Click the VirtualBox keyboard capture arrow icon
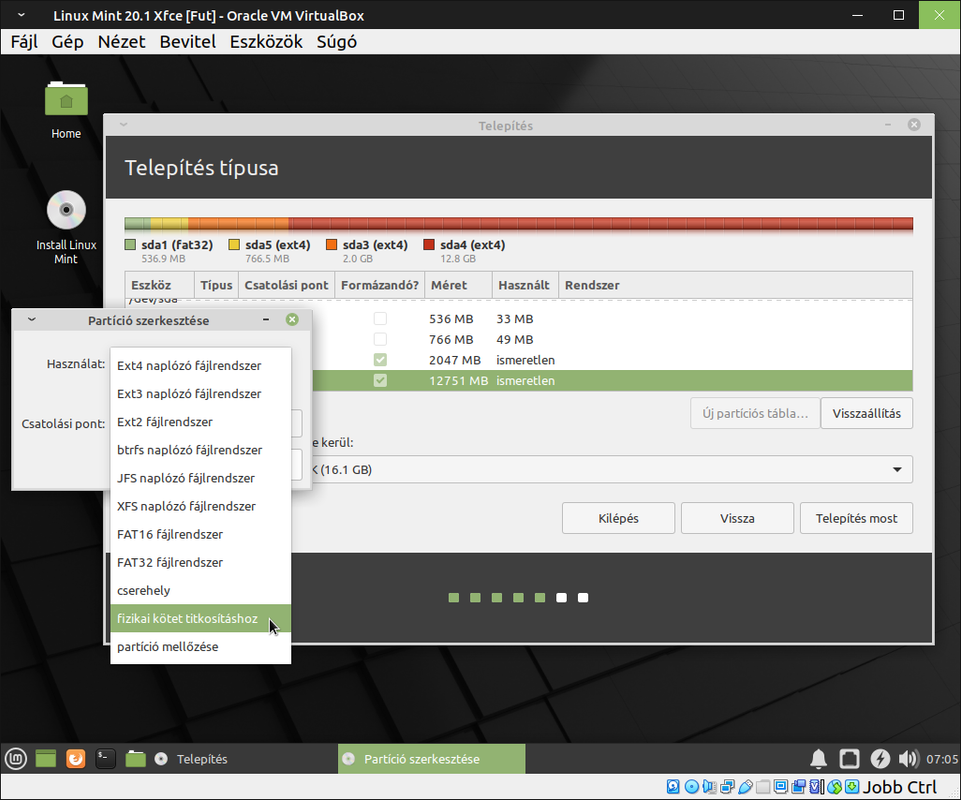The height and width of the screenshot is (800, 961). pyautogui.click(x=852, y=787)
